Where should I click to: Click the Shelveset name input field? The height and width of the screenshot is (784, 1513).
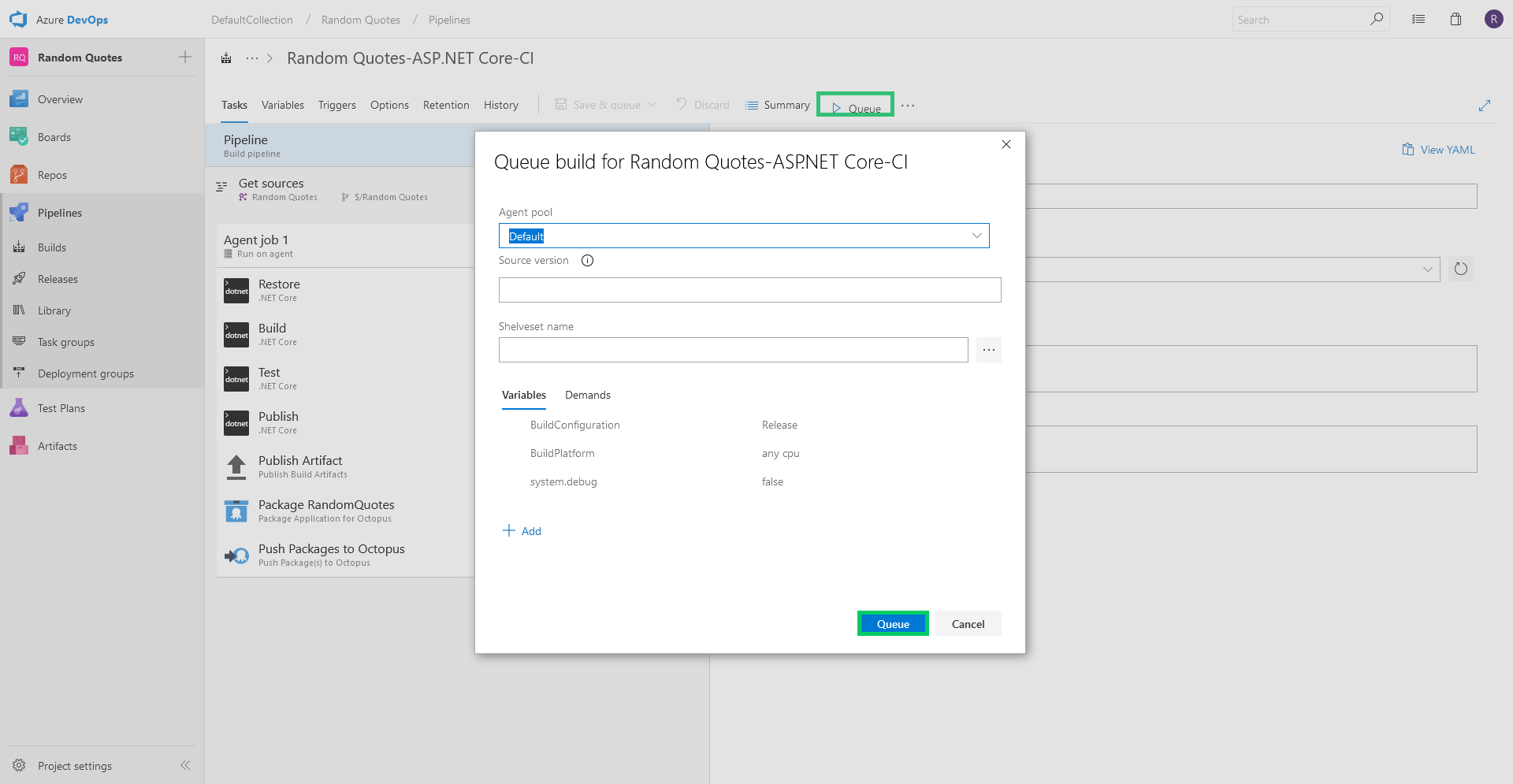[x=733, y=350]
